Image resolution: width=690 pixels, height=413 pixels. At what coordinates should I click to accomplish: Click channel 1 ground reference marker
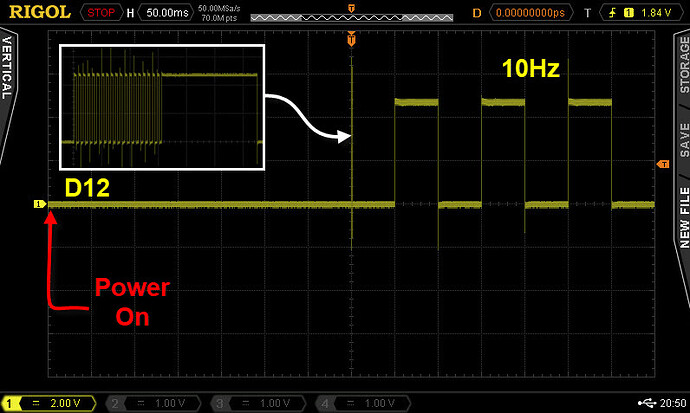click(x=40, y=204)
